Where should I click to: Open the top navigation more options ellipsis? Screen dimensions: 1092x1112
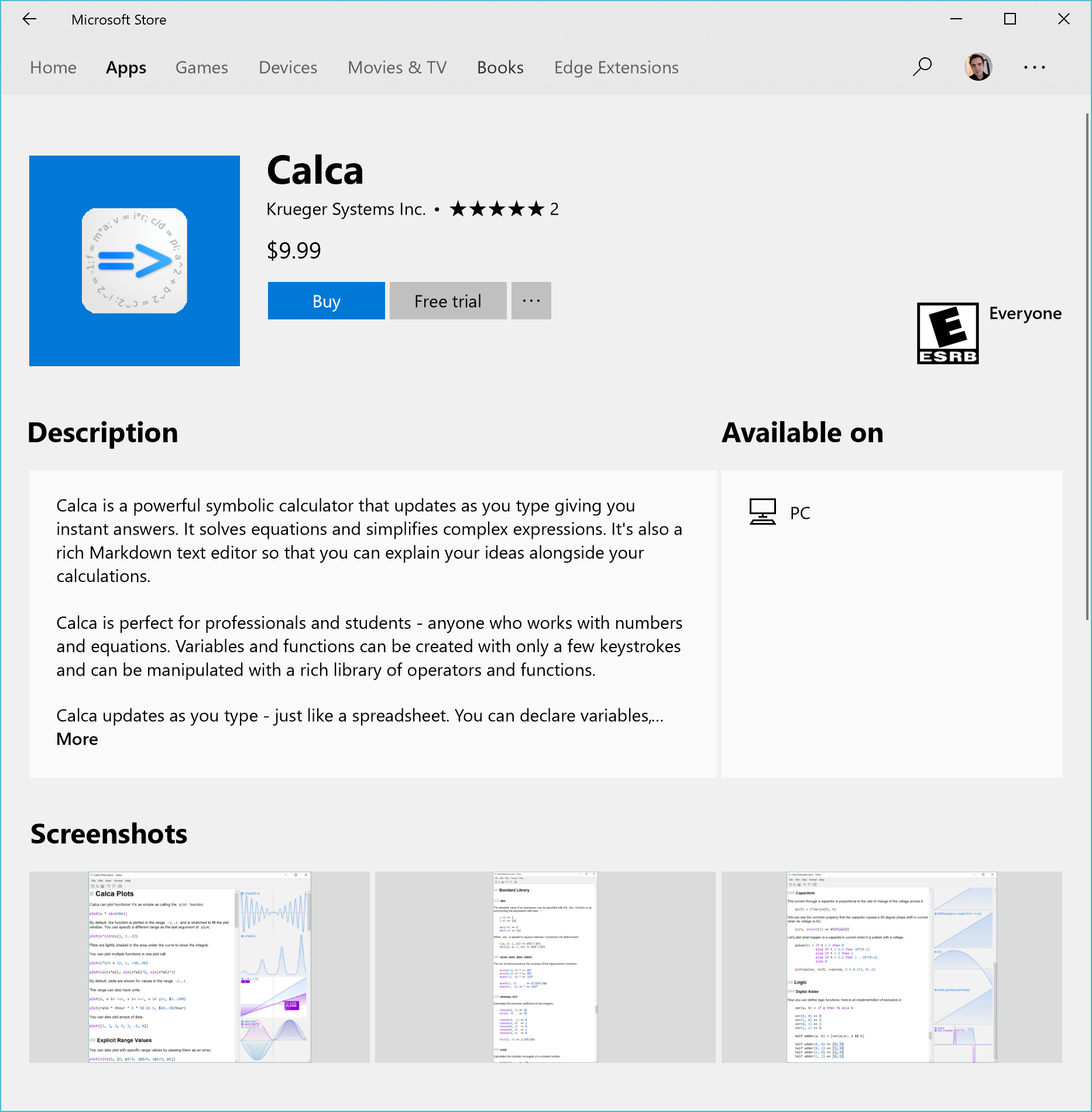point(1035,67)
